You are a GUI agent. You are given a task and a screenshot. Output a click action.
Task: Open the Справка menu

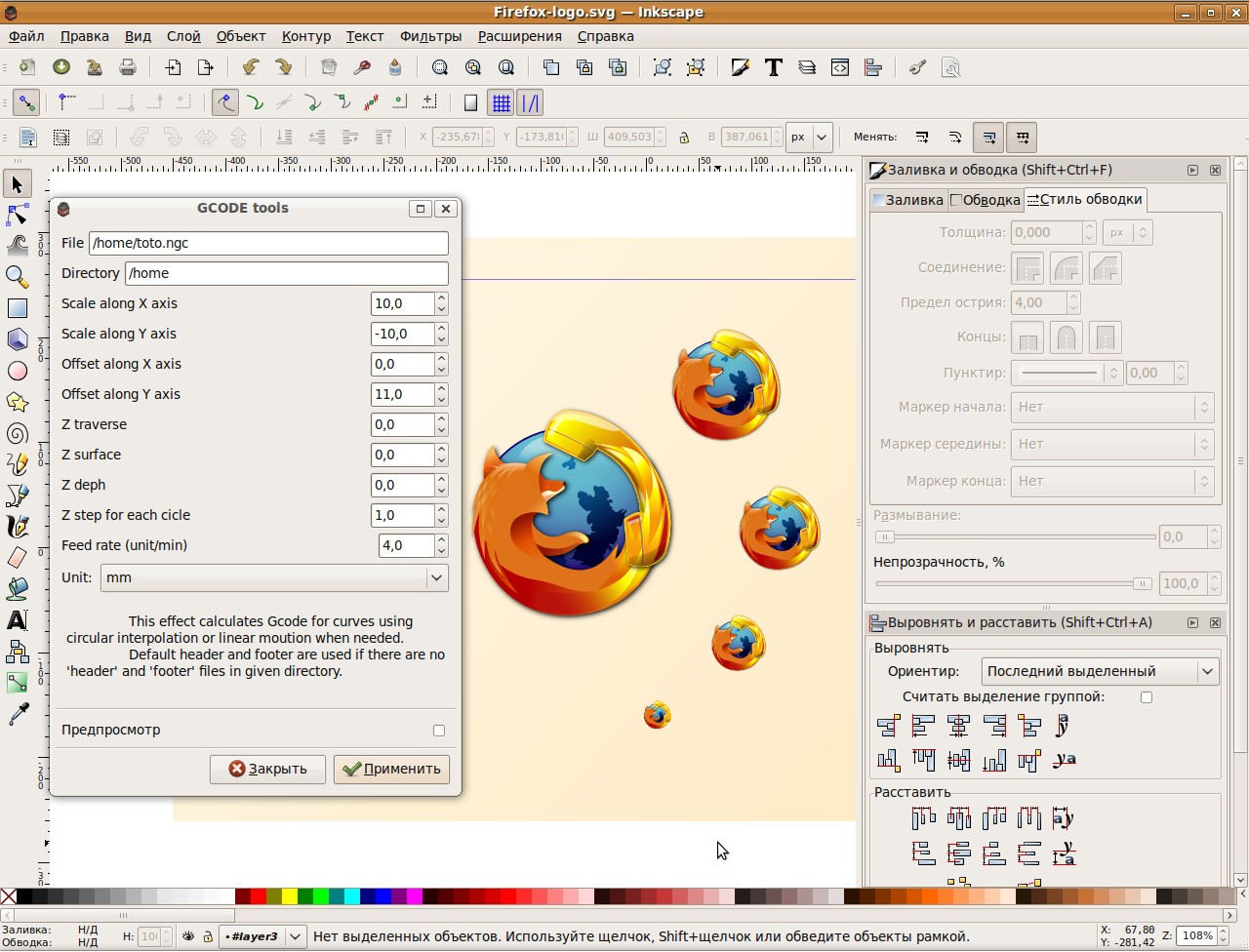pos(605,36)
